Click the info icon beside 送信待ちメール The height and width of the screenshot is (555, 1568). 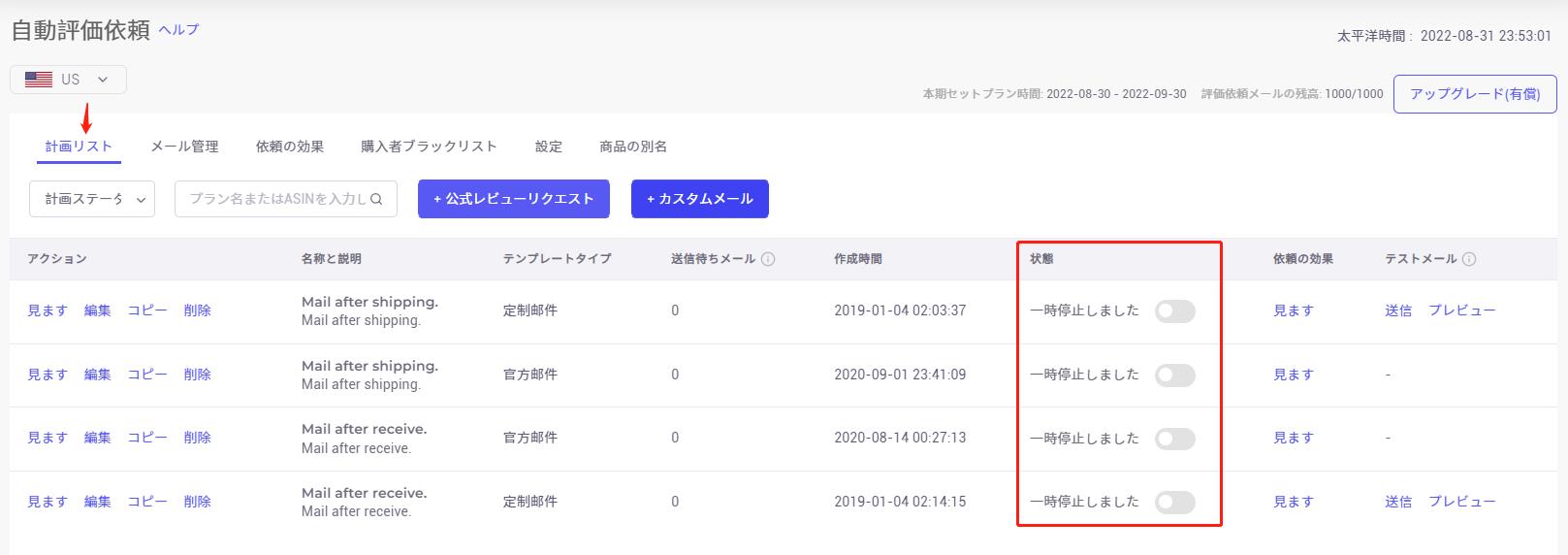[x=768, y=259]
